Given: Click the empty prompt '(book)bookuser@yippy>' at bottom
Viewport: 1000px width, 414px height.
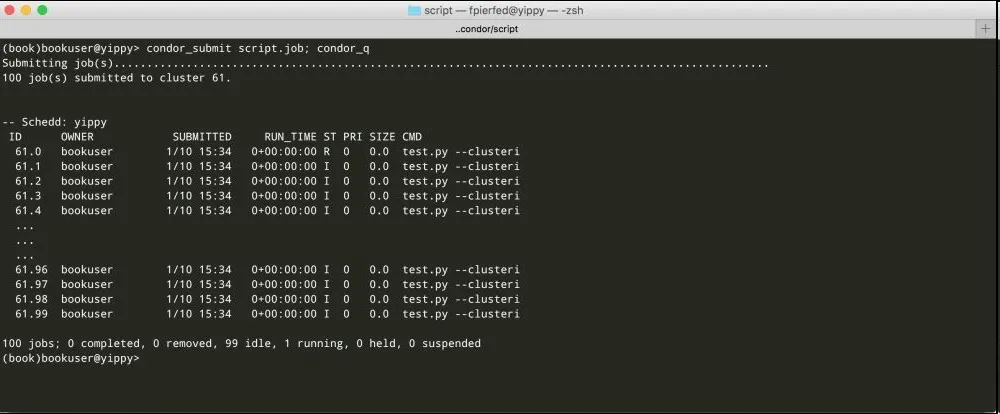Looking at the screenshot, I should click(x=70, y=358).
